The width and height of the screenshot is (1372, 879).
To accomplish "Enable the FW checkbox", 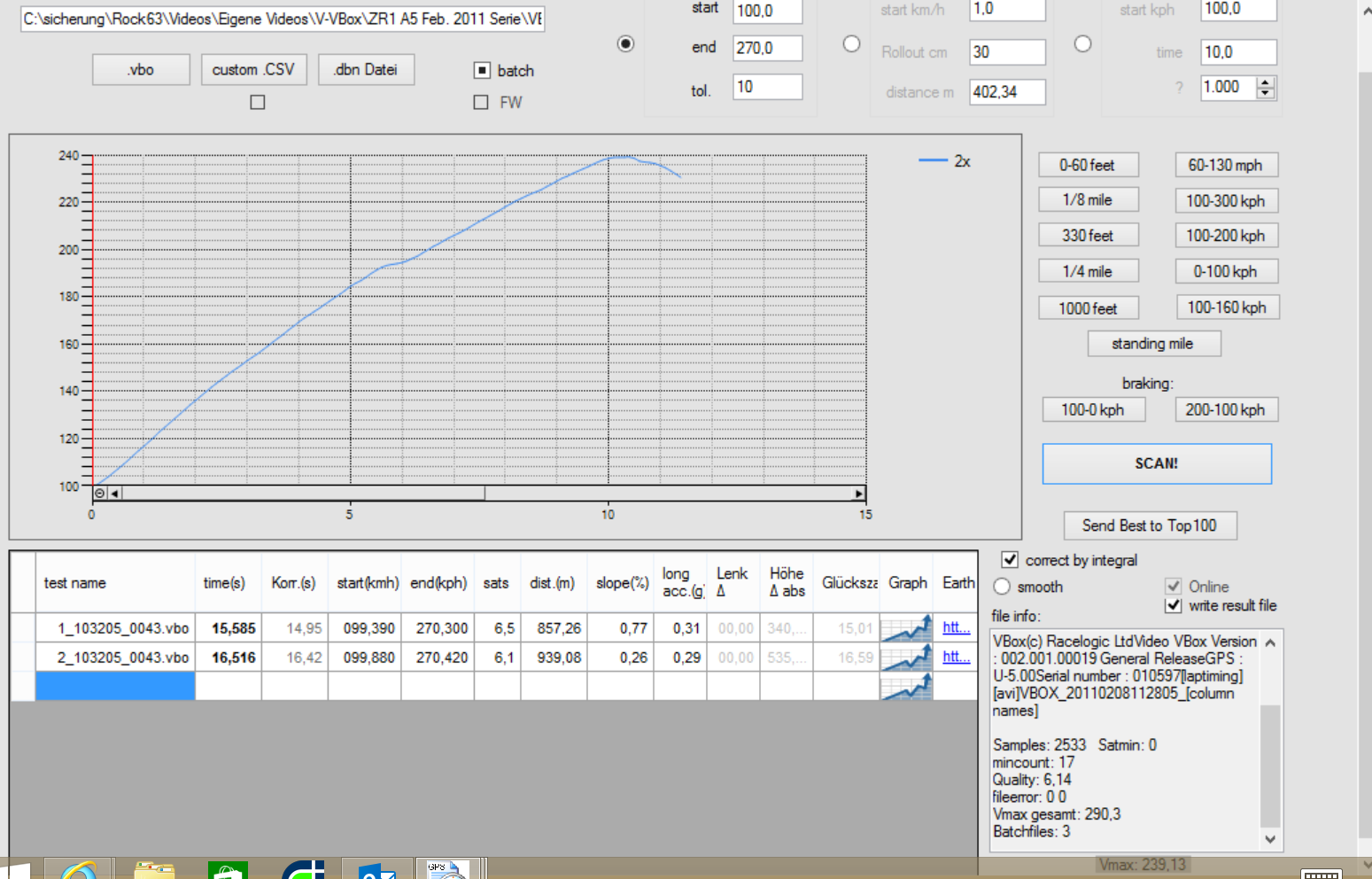I will (x=481, y=103).
